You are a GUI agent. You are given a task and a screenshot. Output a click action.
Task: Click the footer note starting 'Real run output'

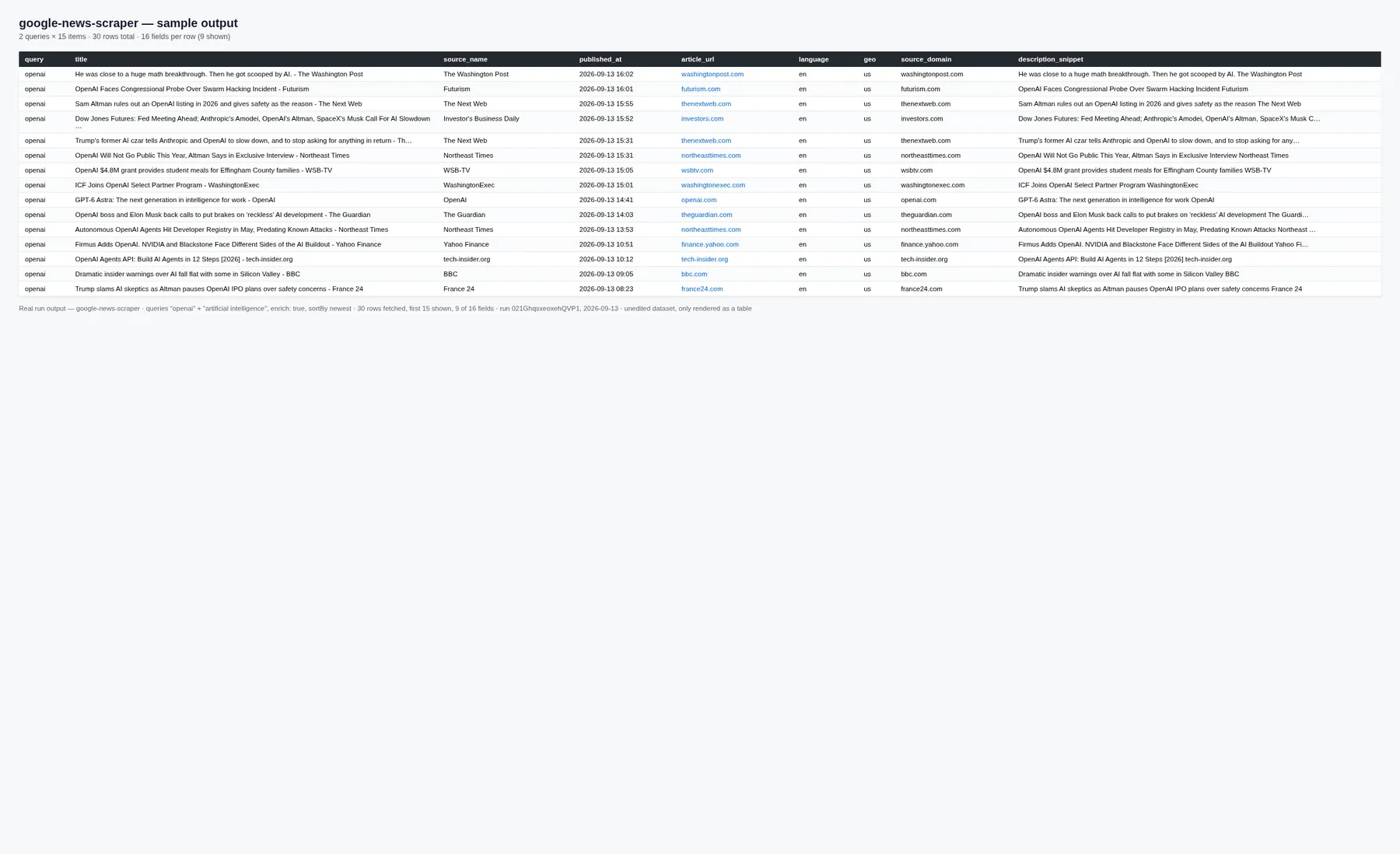click(385, 309)
